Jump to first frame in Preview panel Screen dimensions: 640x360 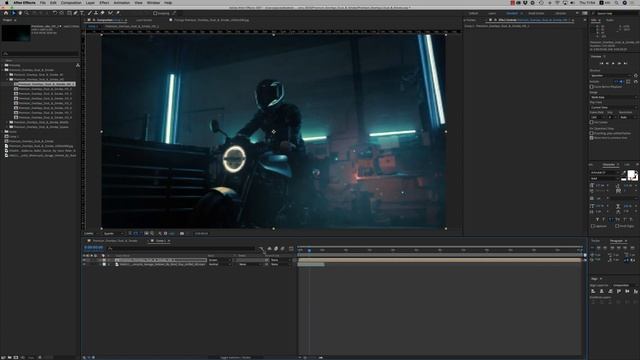pyautogui.click(x=601, y=63)
